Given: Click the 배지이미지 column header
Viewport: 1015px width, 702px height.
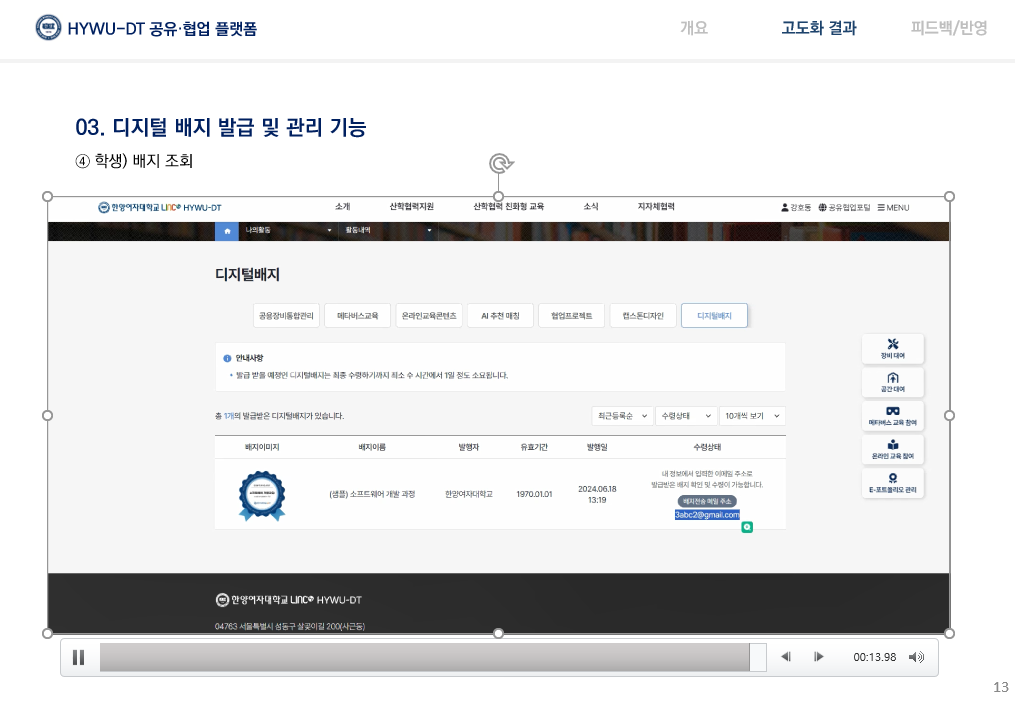Looking at the screenshot, I should (262, 447).
